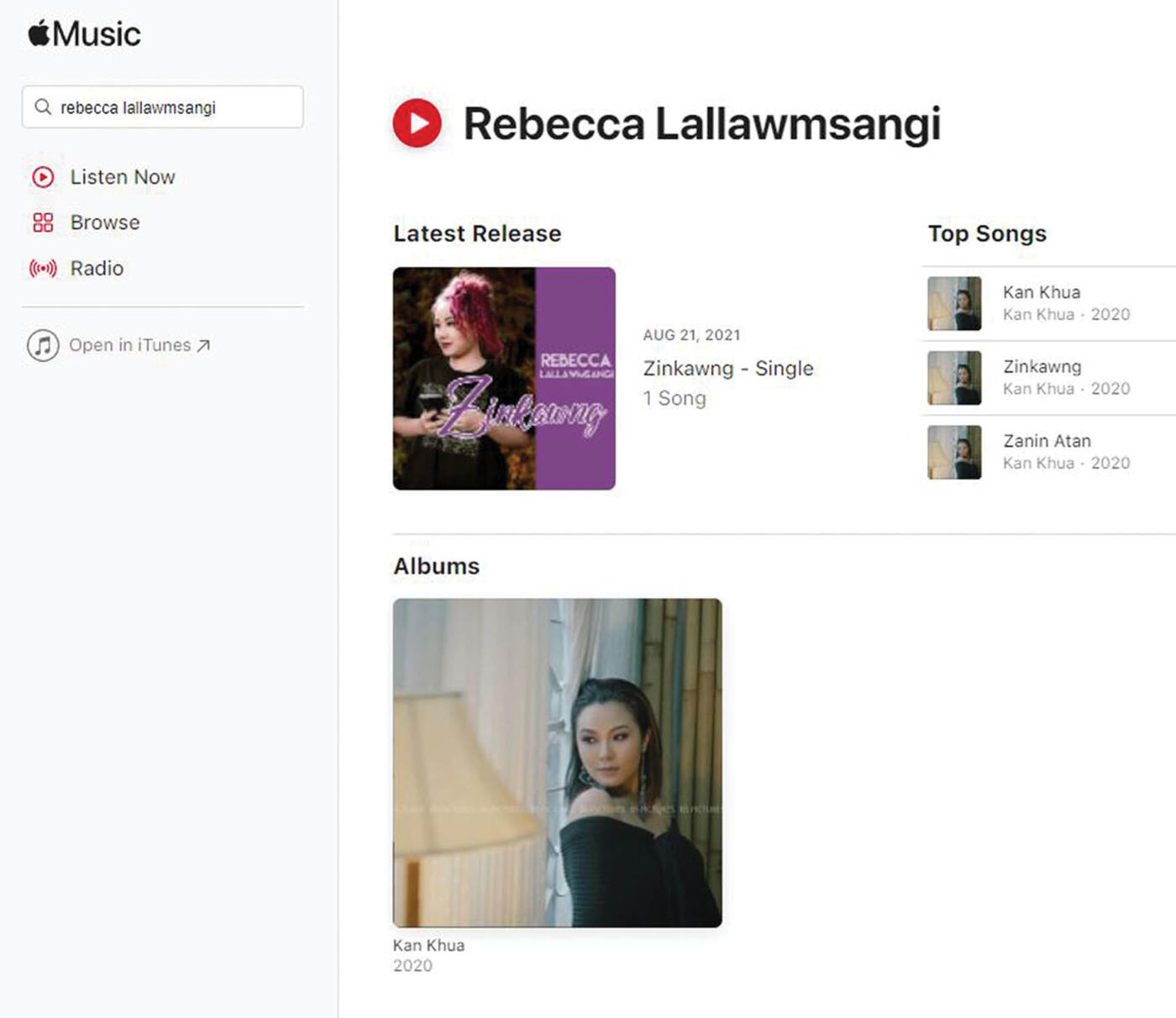Play the Zinkawng song thumbnail in Top Songs
1176x1018 pixels.
[954, 378]
